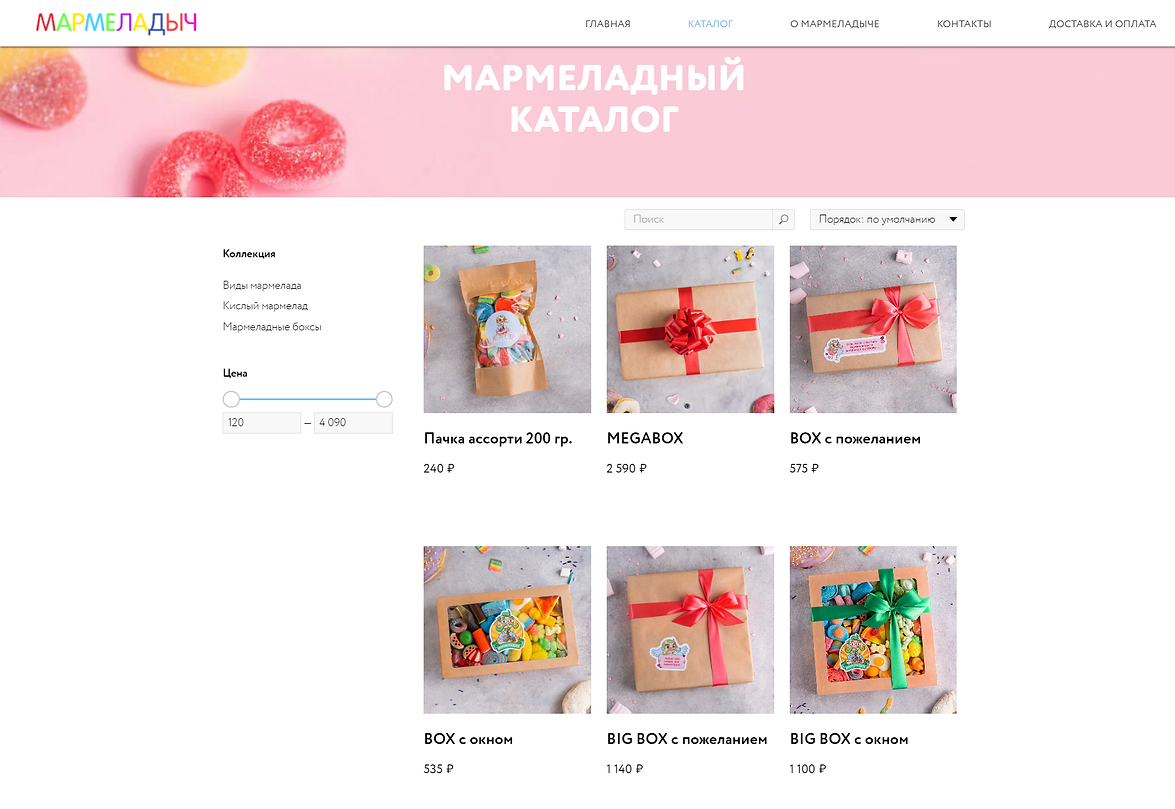1175x809 pixels.
Task: Click the minimum price field with 120
Action: coord(262,422)
